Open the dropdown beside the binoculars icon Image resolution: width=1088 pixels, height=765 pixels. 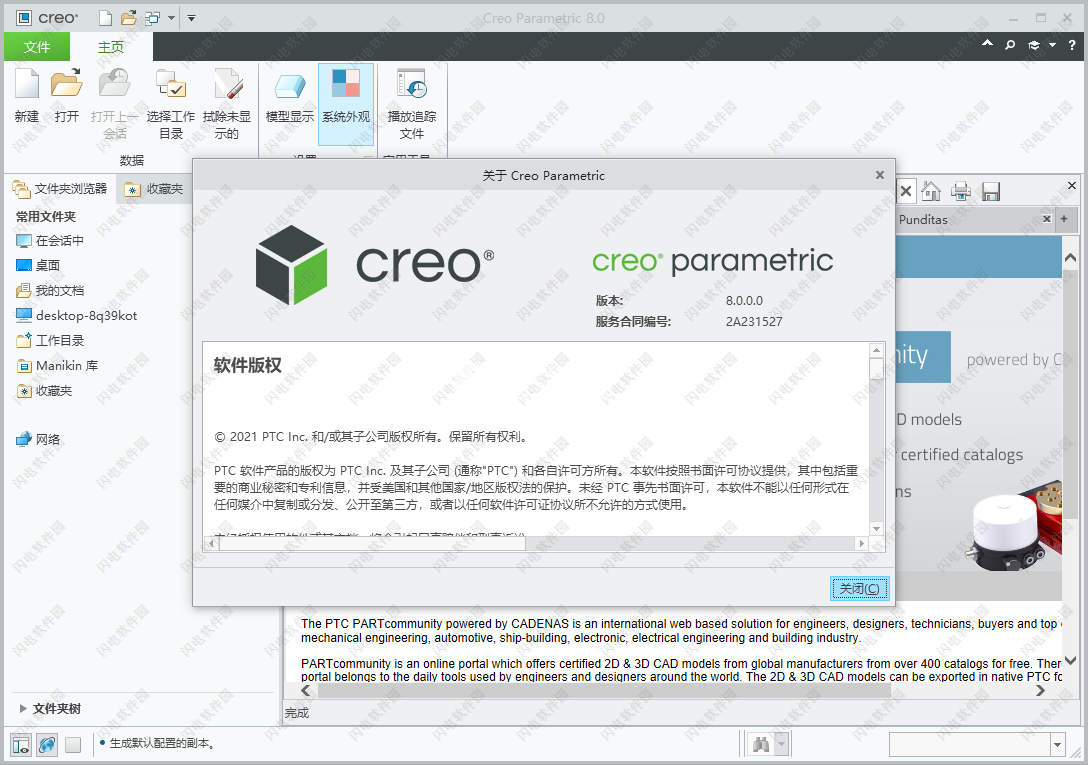point(782,745)
